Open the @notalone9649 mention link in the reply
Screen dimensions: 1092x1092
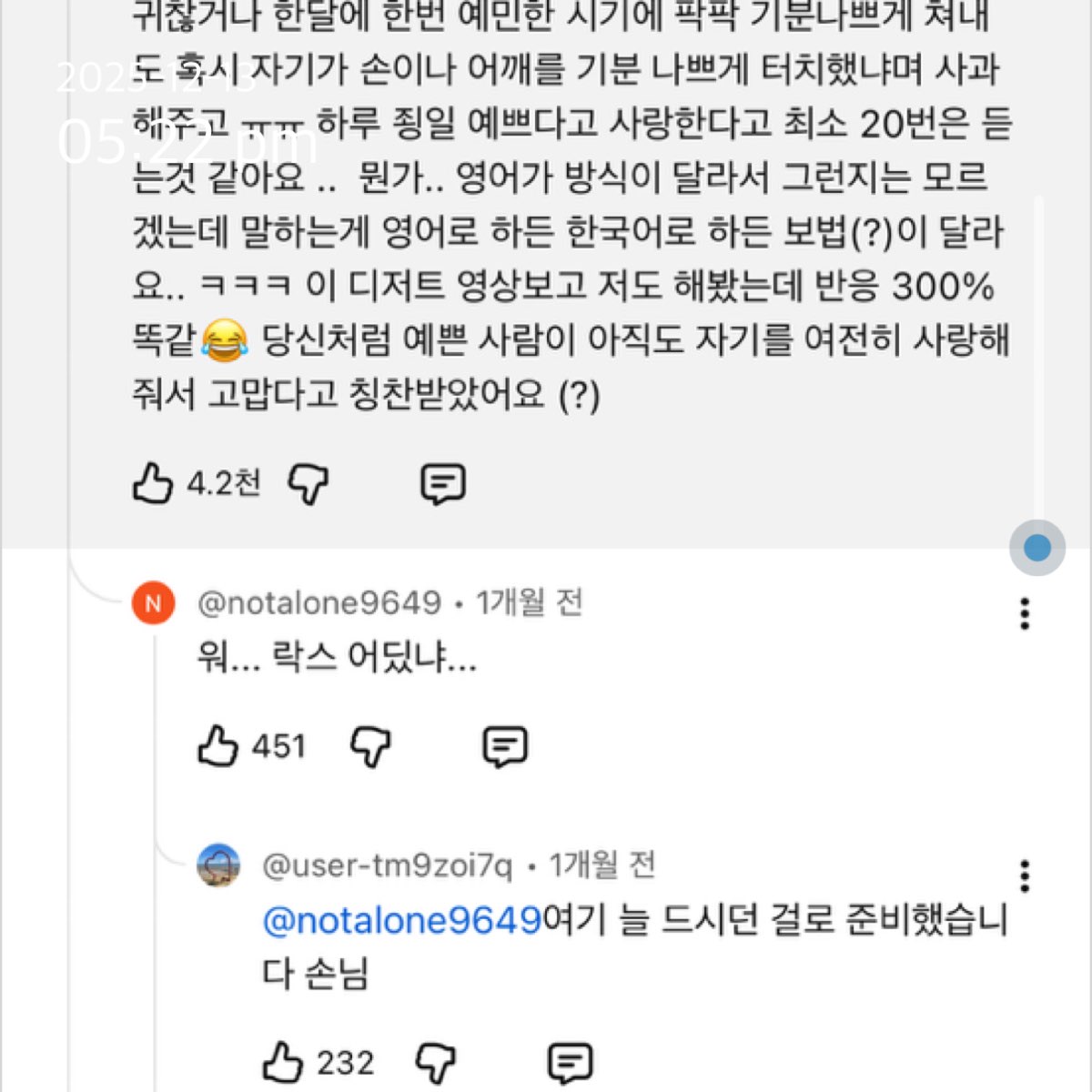[402, 920]
